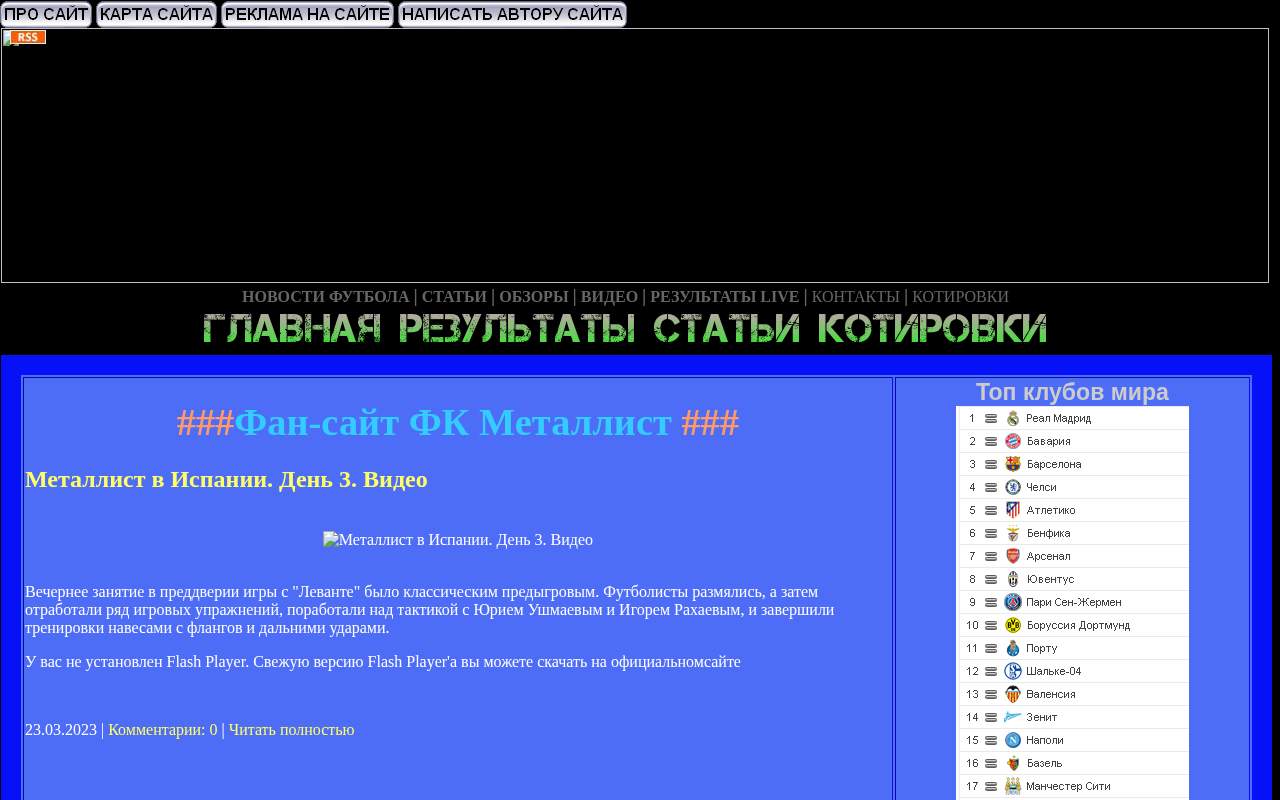Click НАПИСАТЬ АВТОРУ САЙТА button
This screenshot has width=1280, height=800.
point(512,14)
